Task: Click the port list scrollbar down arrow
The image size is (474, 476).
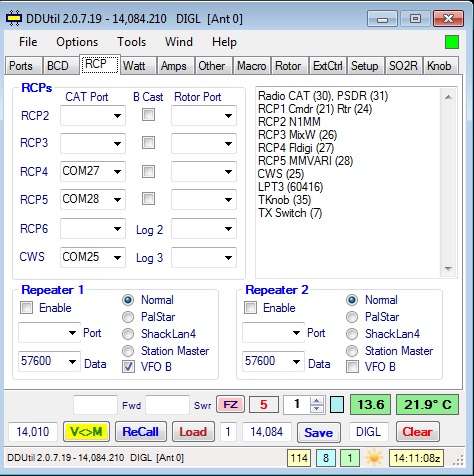Action: coord(448,269)
